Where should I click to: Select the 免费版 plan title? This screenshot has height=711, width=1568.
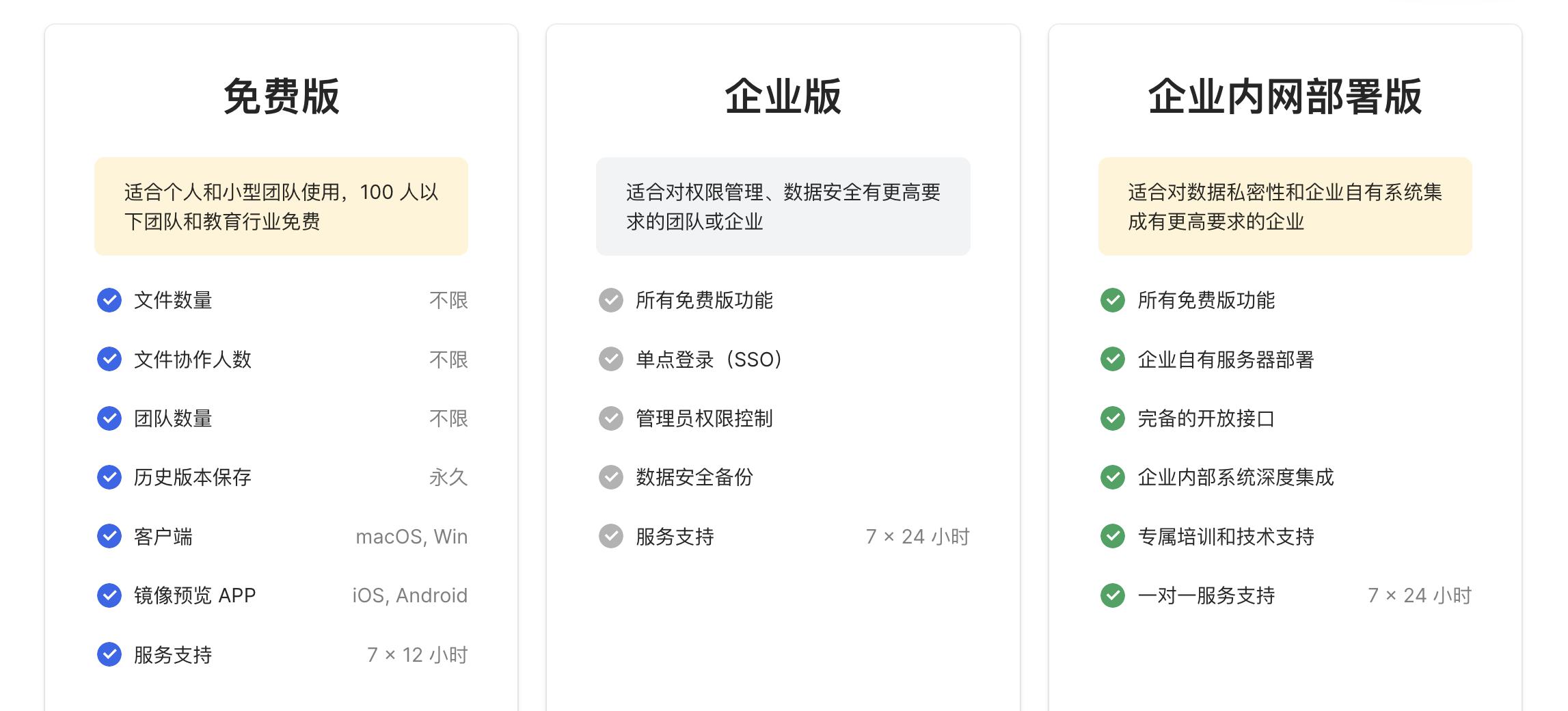(x=281, y=96)
